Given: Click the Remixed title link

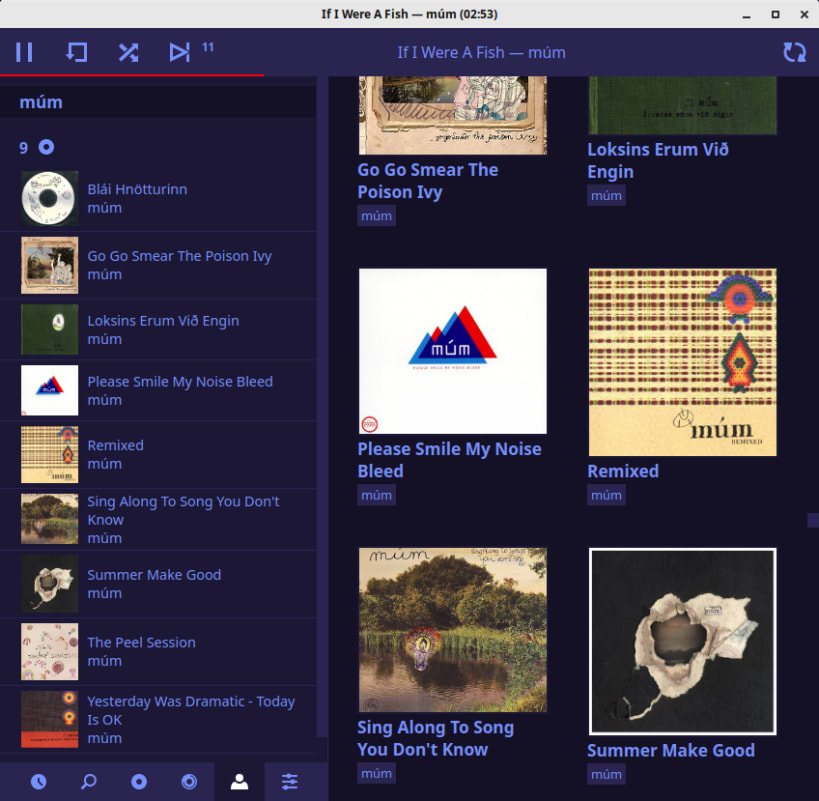Looking at the screenshot, I should [623, 471].
